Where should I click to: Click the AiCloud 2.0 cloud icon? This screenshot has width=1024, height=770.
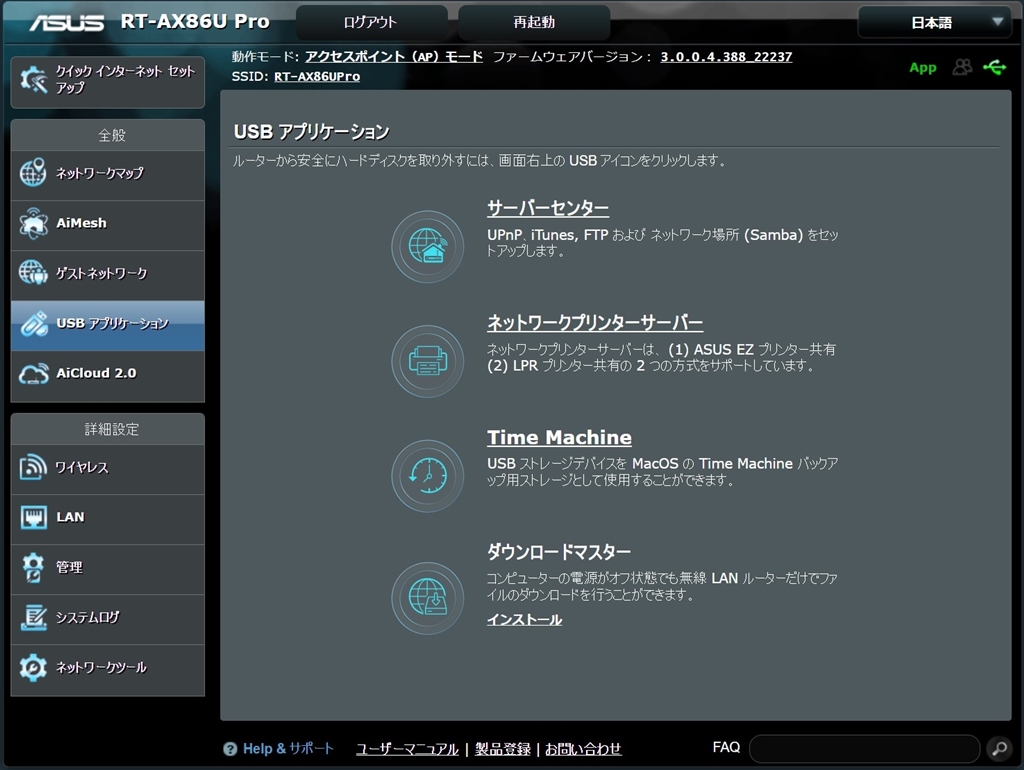pyautogui.click(x=33, y=374)
